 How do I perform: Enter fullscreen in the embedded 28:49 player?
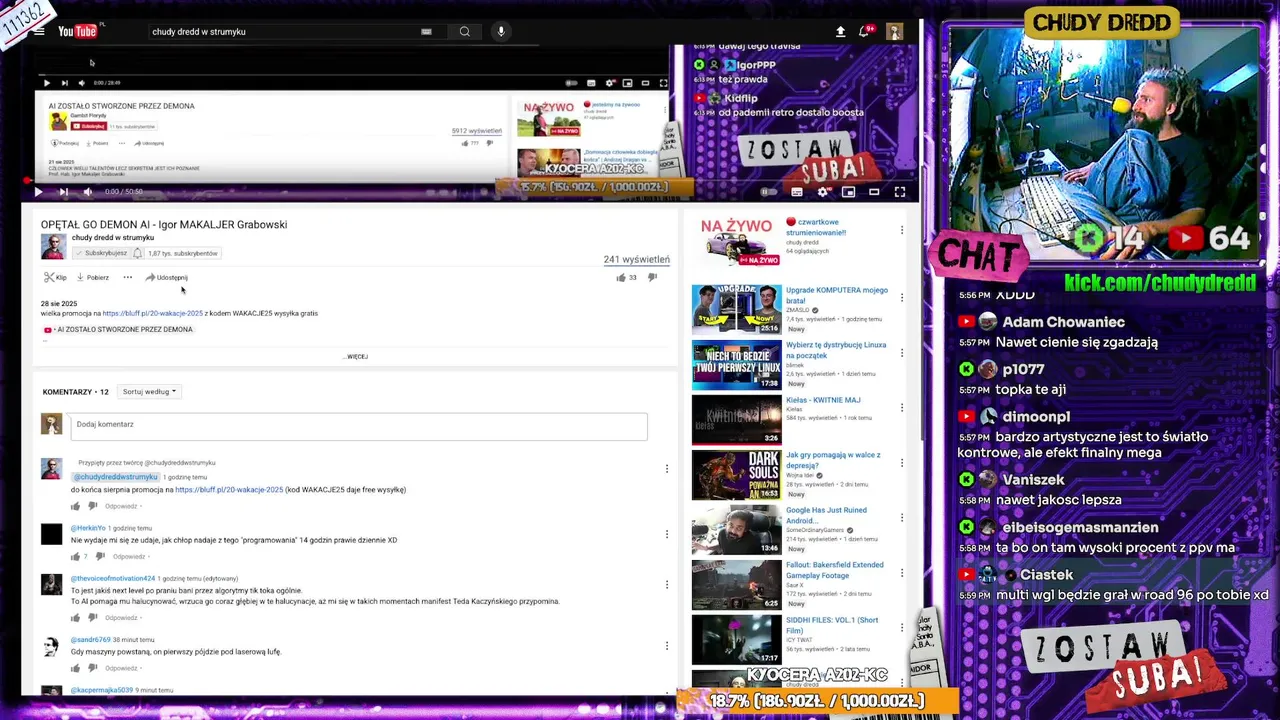[662, 83]
